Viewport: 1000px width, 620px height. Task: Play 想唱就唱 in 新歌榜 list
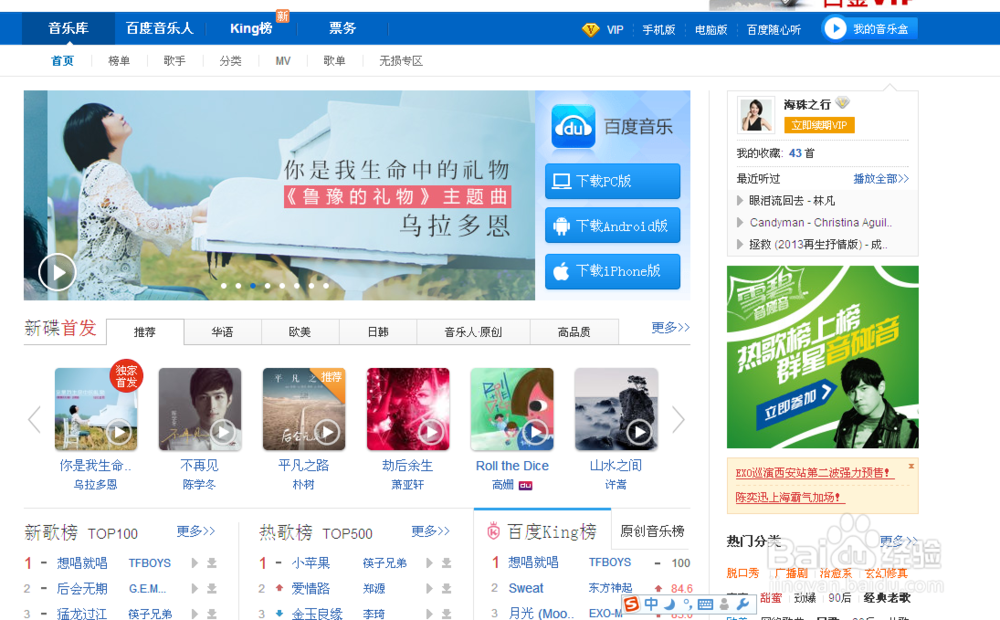pyautogui.click(x=195, y=563)
